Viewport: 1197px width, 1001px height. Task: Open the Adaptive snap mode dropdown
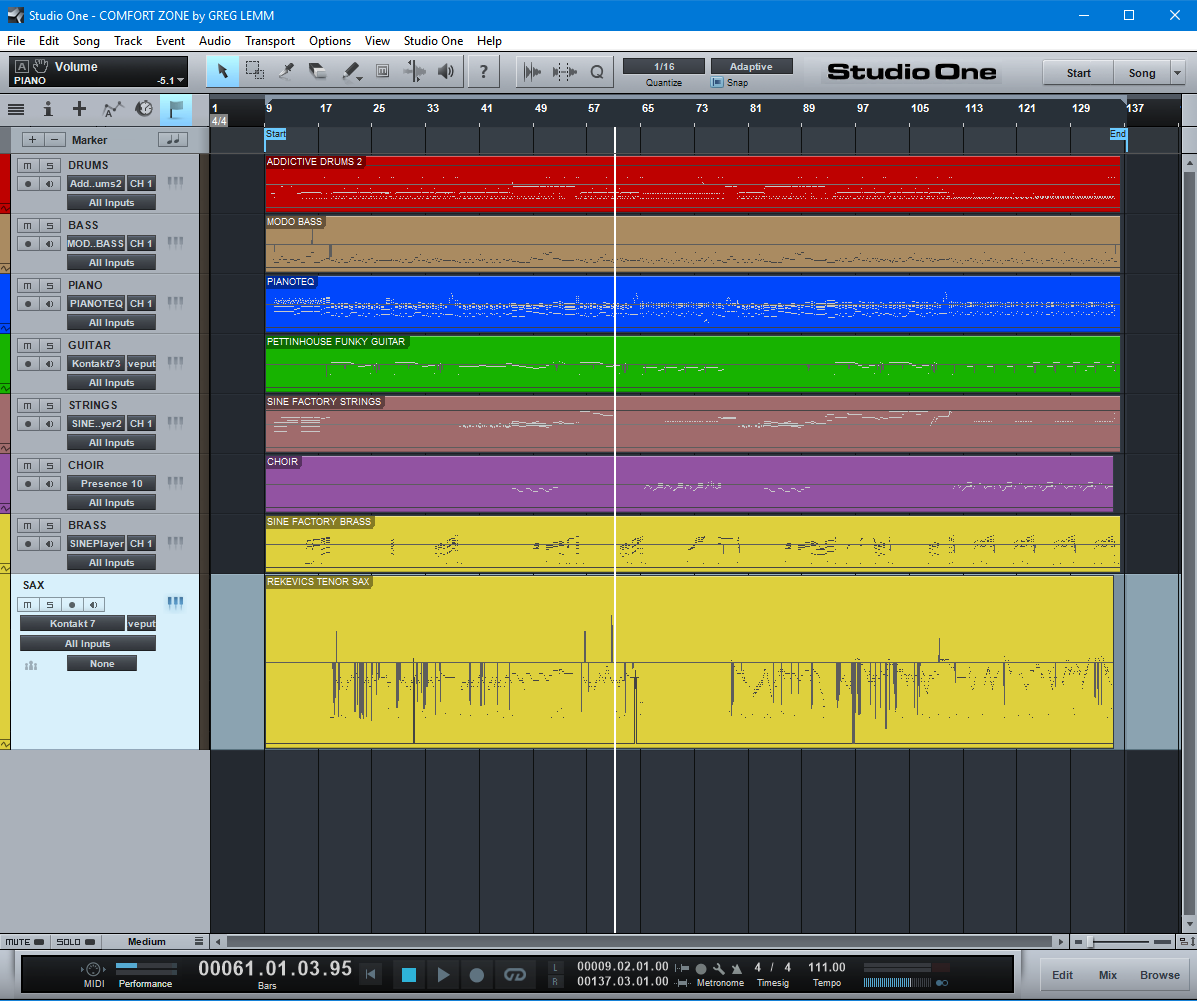pos(751,66)
